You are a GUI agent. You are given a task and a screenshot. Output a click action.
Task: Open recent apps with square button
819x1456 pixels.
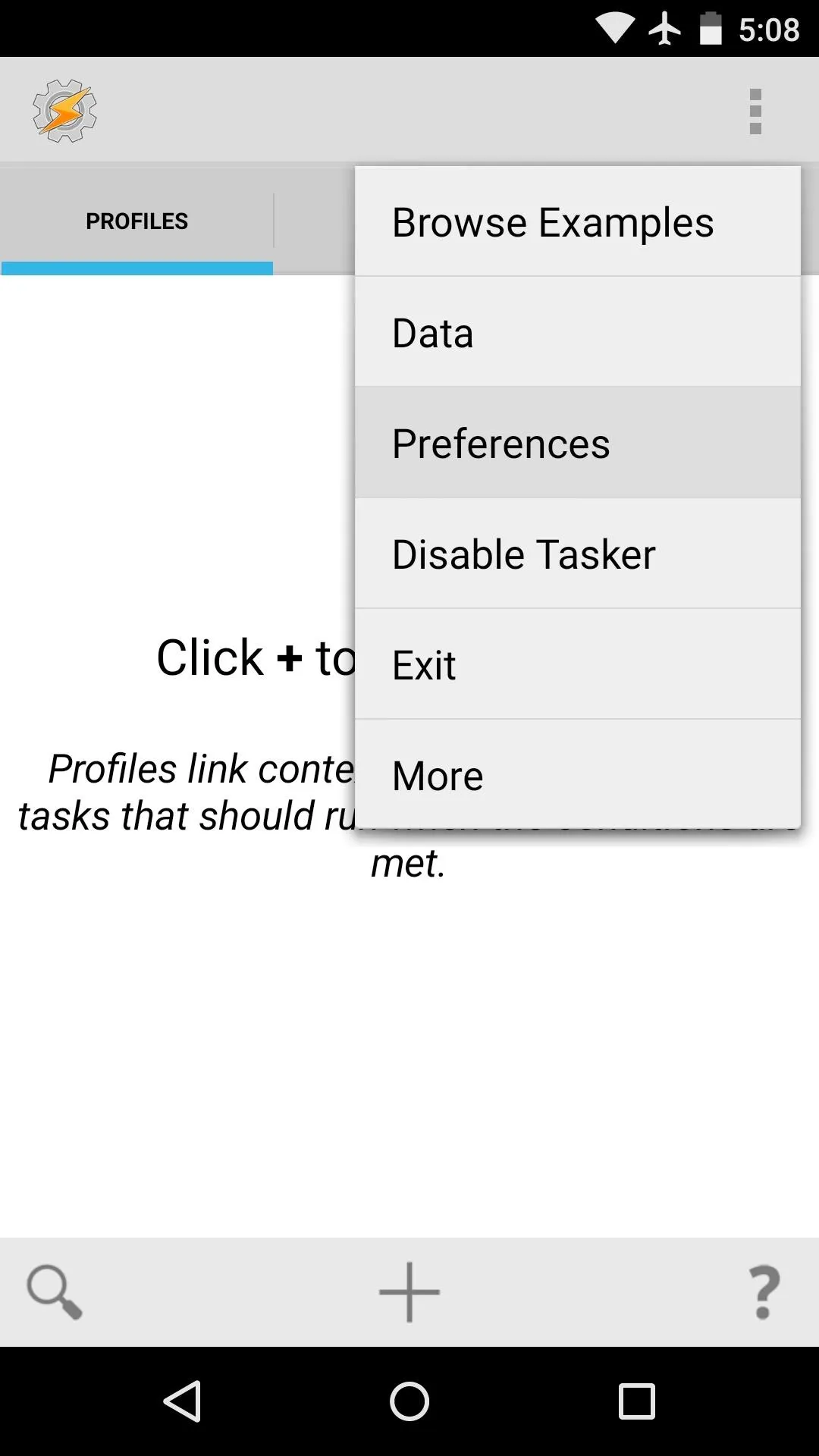click(637, 1401)
